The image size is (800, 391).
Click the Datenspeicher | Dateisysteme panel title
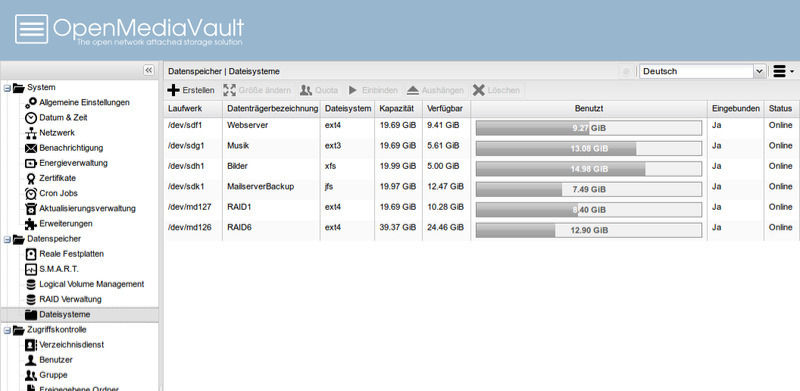(224, 71)
